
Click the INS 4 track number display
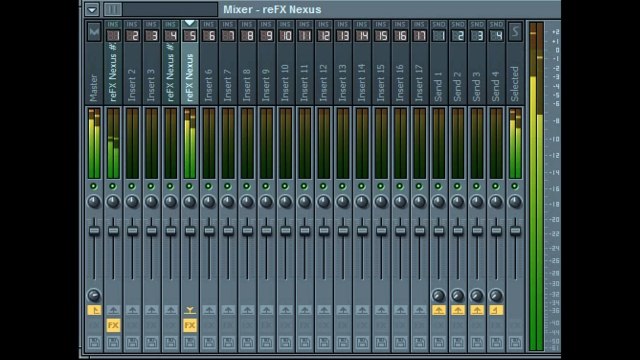[171, 36]
